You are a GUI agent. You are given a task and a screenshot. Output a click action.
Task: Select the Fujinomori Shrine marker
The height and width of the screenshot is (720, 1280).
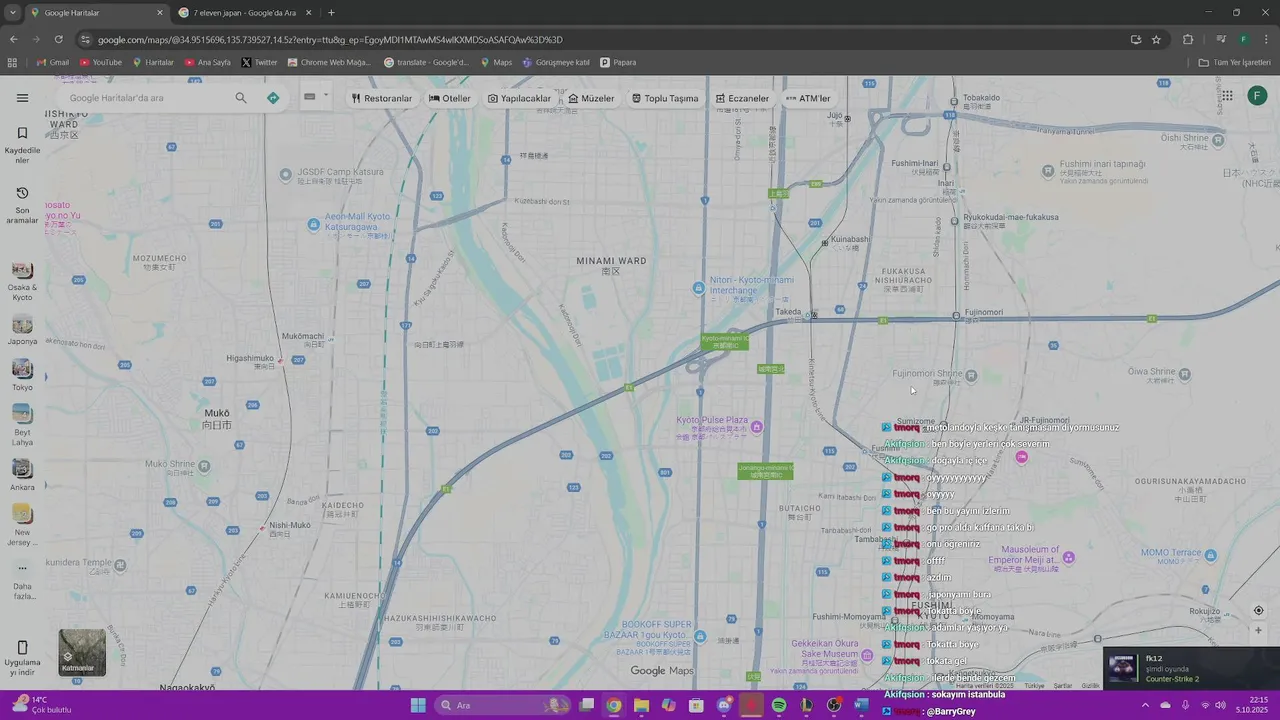click(x=970, y=376)
